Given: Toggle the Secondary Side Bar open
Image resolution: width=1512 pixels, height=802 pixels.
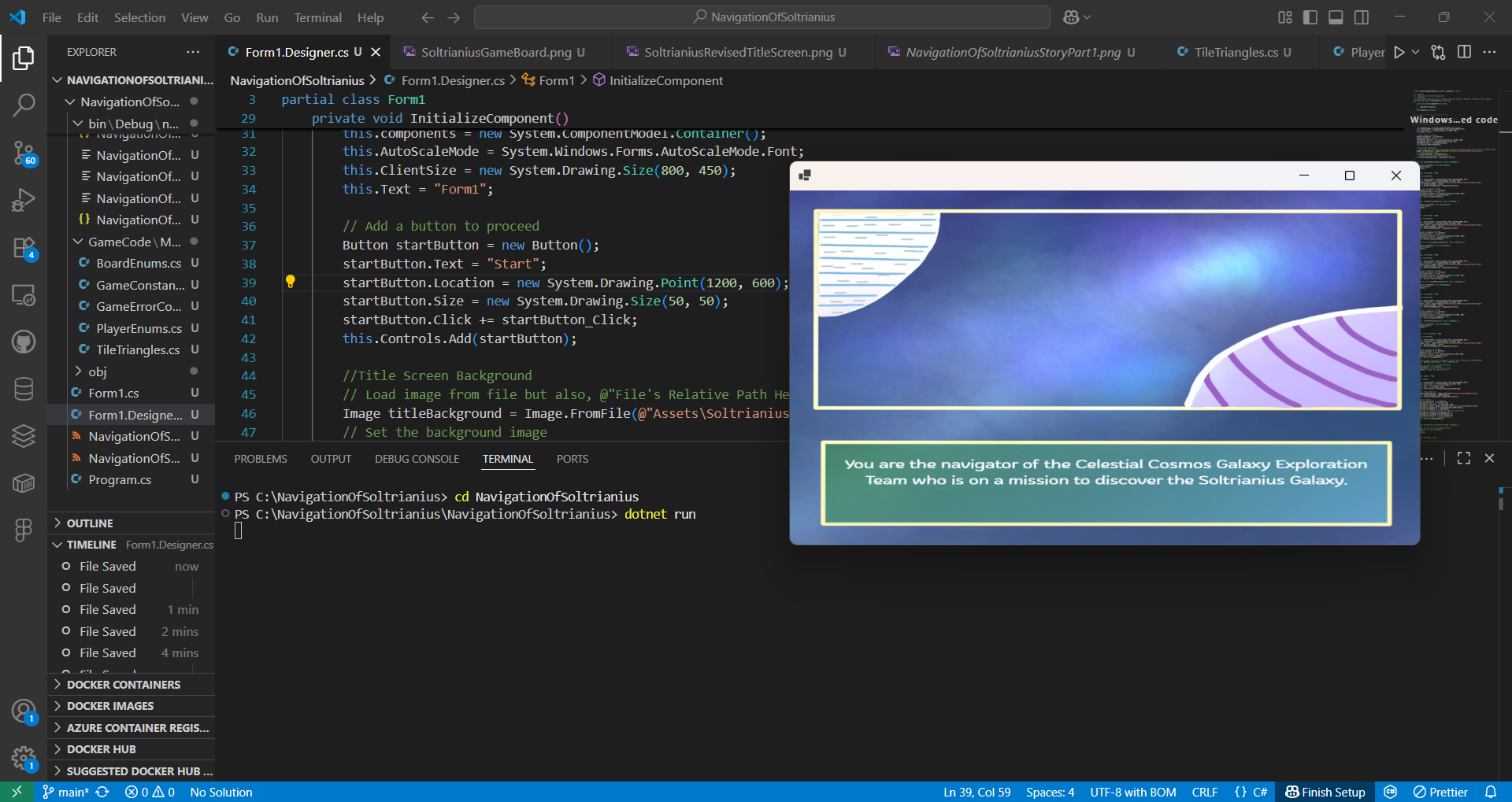Looking at the screenshot, I should point(1361,17).
